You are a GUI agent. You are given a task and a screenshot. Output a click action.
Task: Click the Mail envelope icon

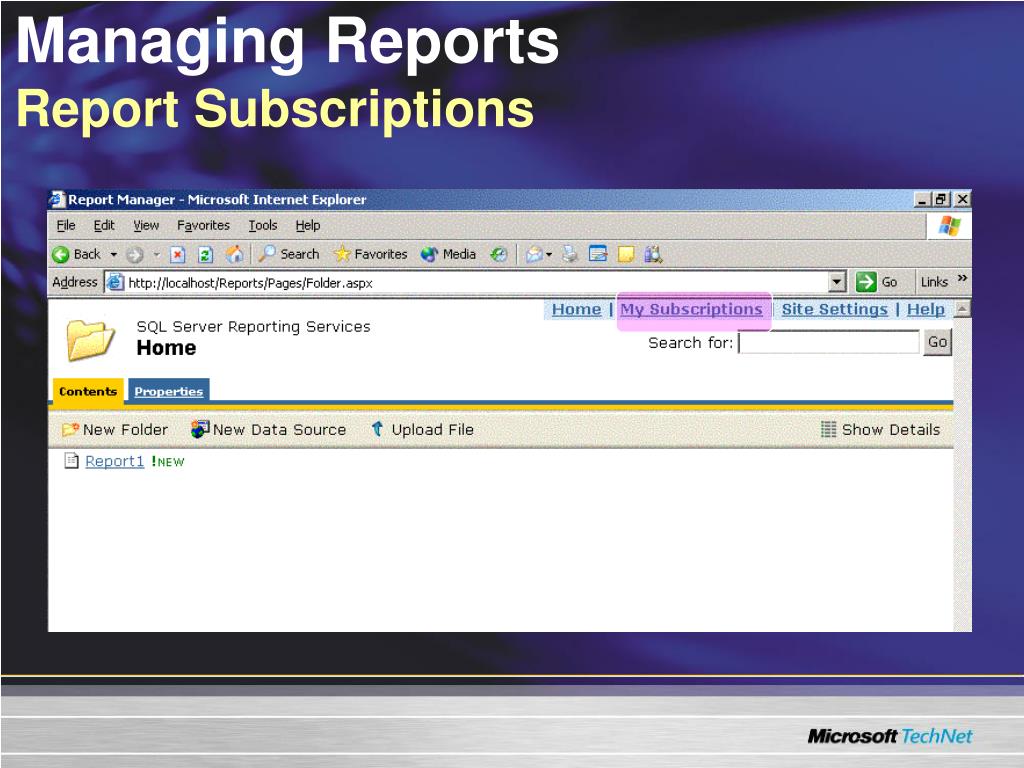(x=534, y=254)
